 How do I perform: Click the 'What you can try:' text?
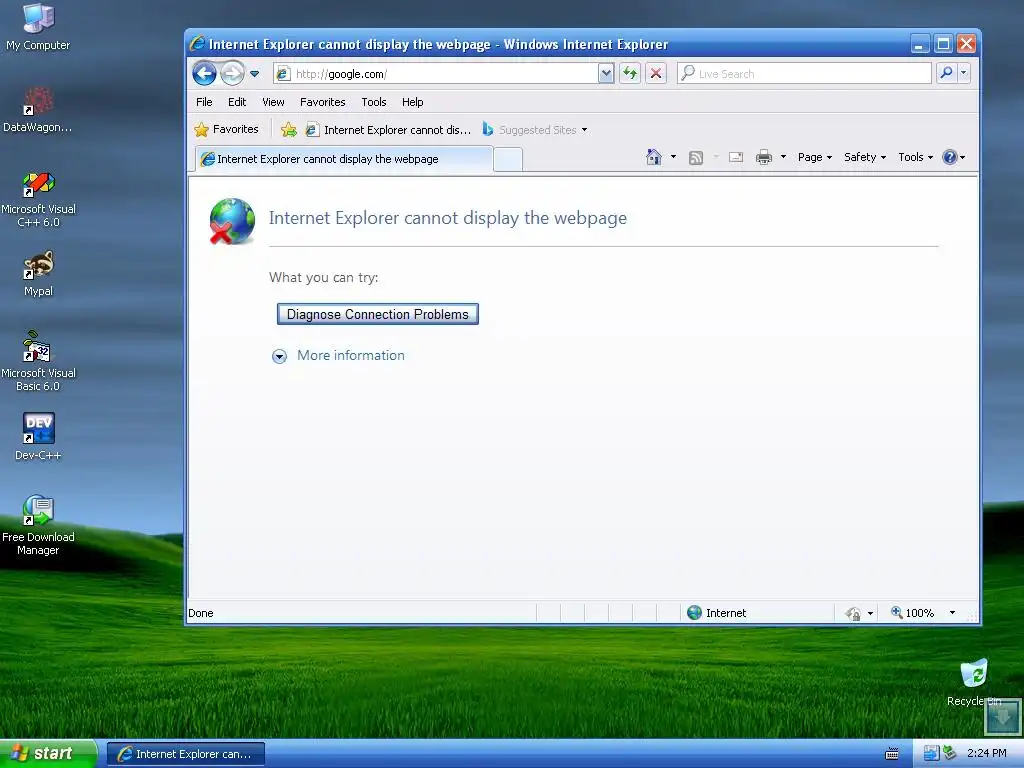pos(323,278)
